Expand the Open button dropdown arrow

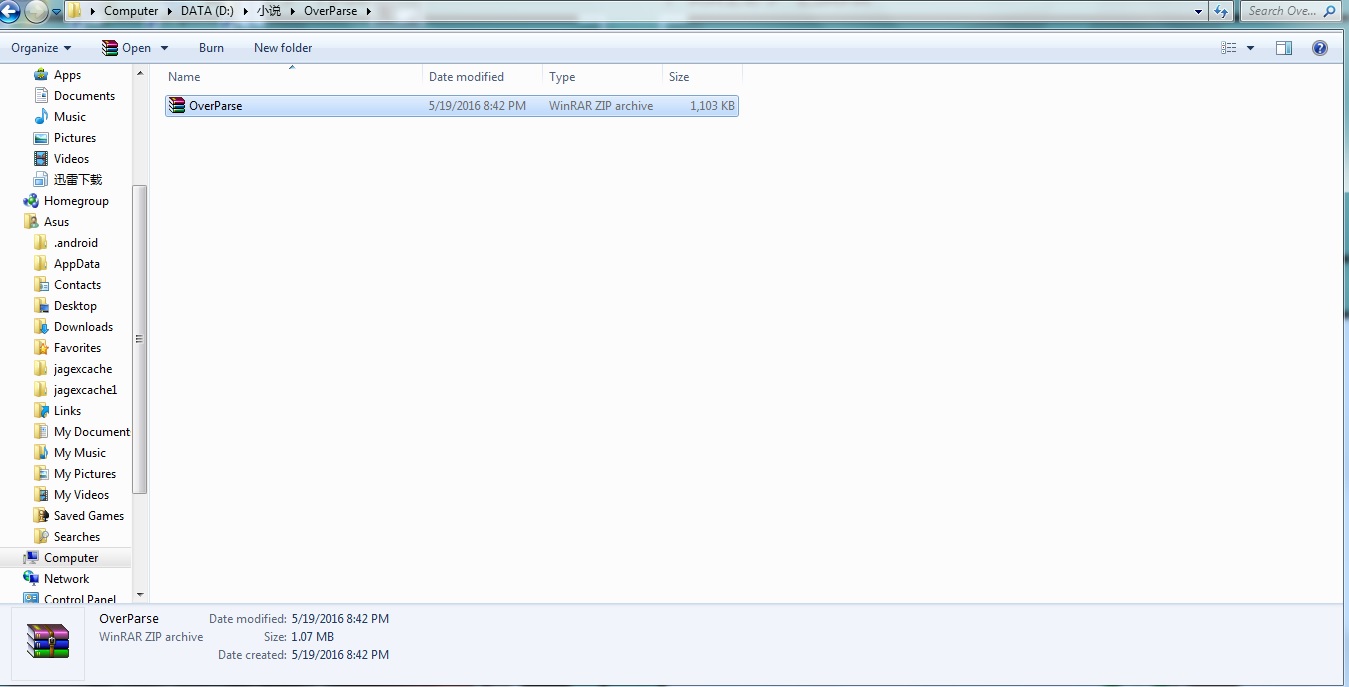[164, 48]
